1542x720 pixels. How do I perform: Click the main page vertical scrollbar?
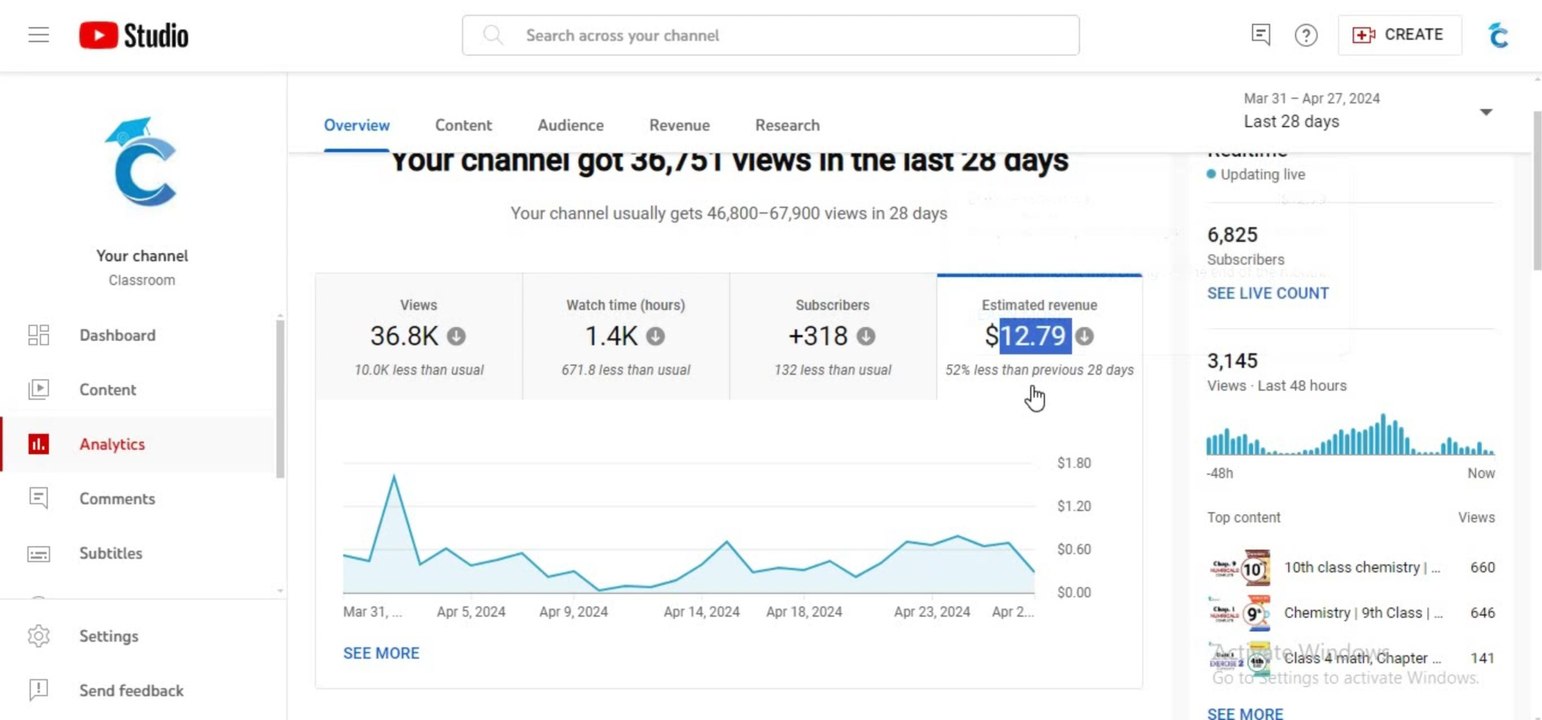(x=1537, y=190)
